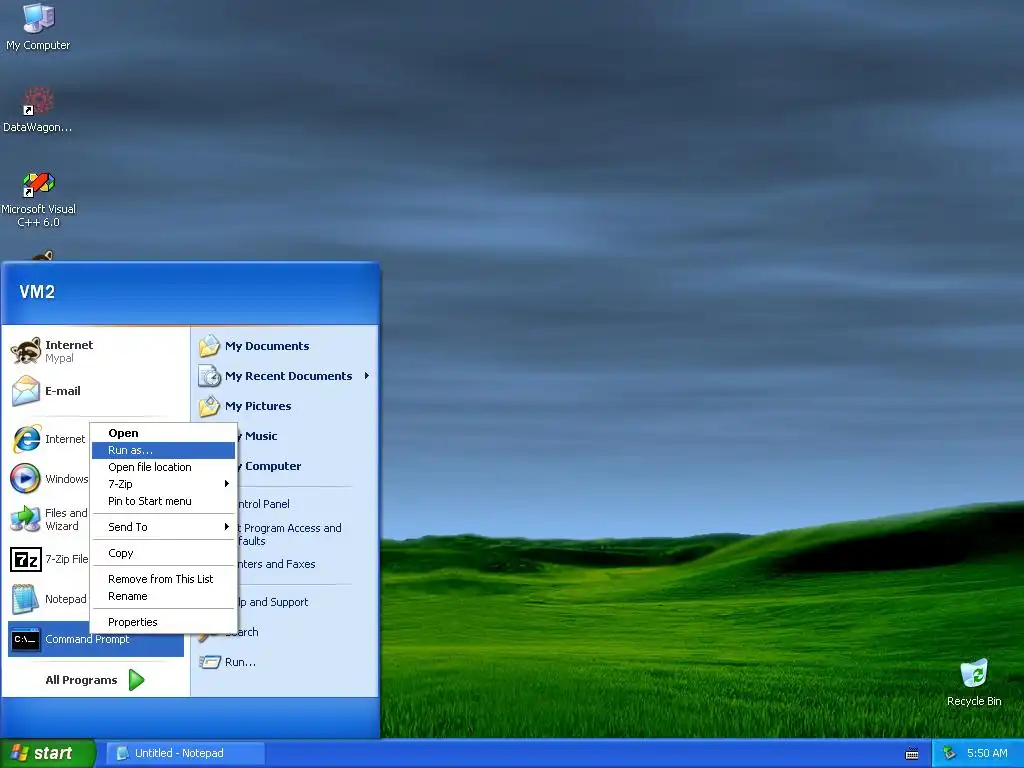Click the Command Prompt label

pos(87,639)
